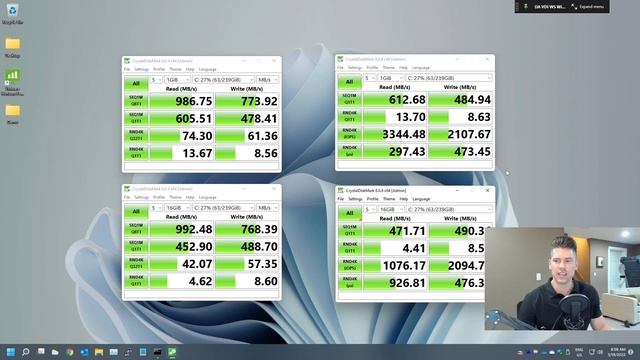
Task: Start SEQ1M Q8T1 test showing 986.75
Action: tap(136, 101)
